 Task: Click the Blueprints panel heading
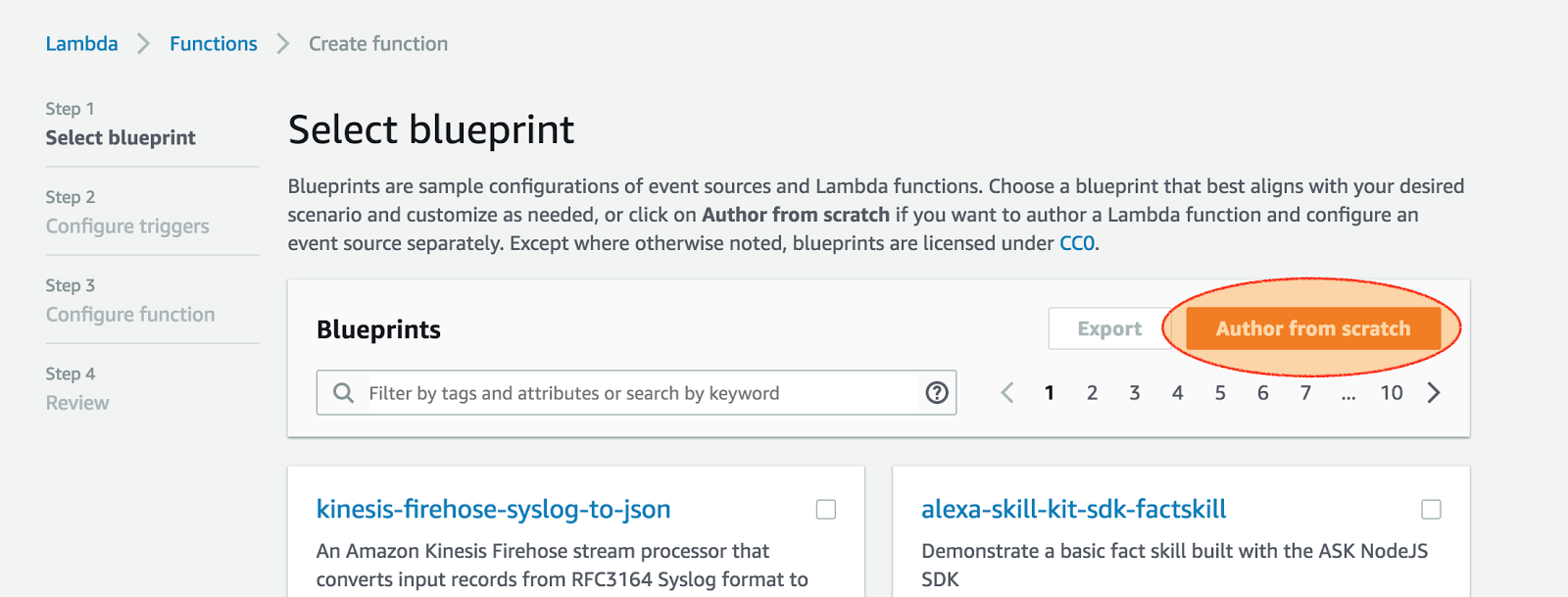[x=378, y=329]
